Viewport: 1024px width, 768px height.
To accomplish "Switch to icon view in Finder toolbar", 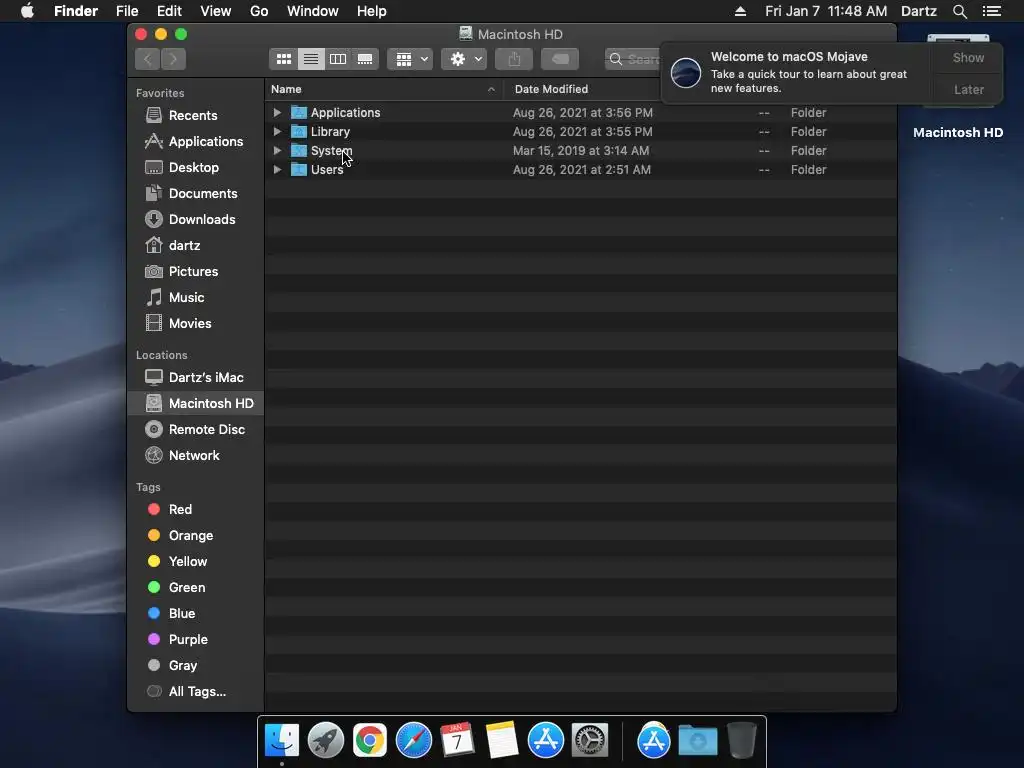I will tap(283, 59).
